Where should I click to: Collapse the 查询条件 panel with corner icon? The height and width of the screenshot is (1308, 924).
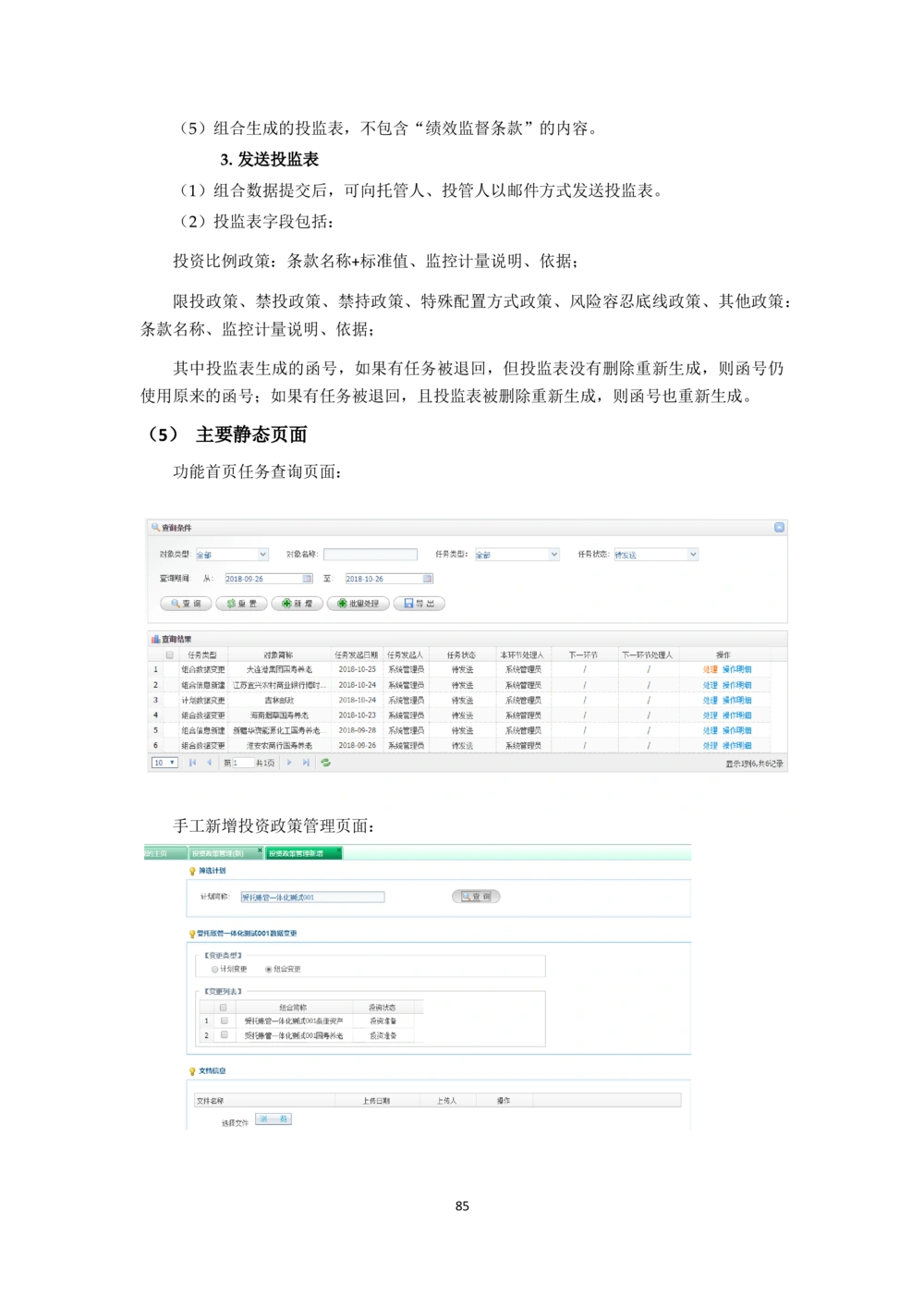(779, 527)
